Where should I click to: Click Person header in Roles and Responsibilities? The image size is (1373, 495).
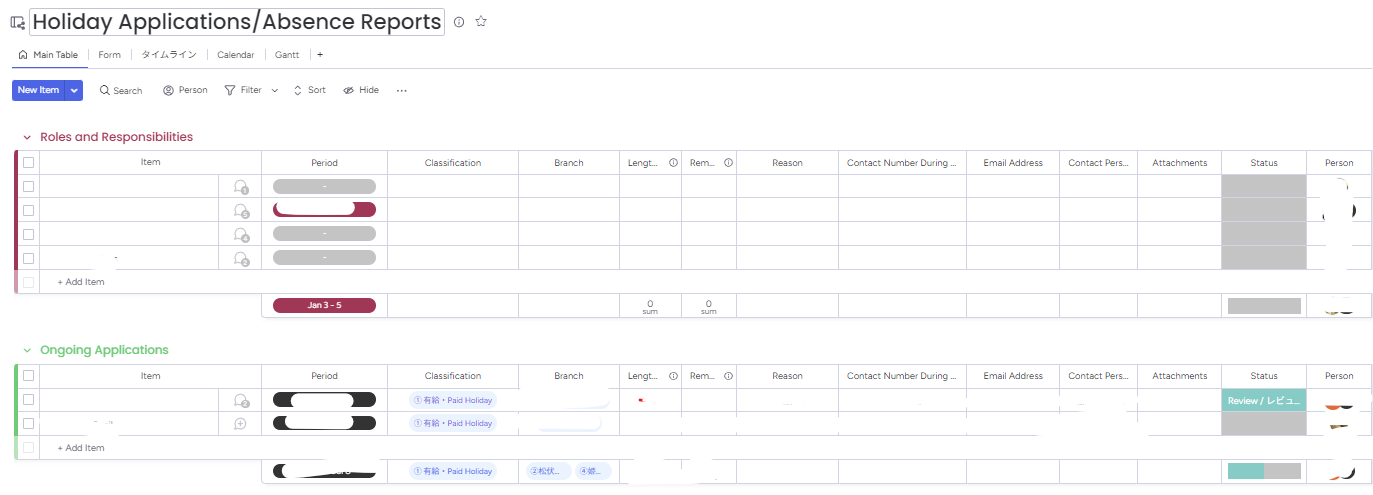(1339, 163)
